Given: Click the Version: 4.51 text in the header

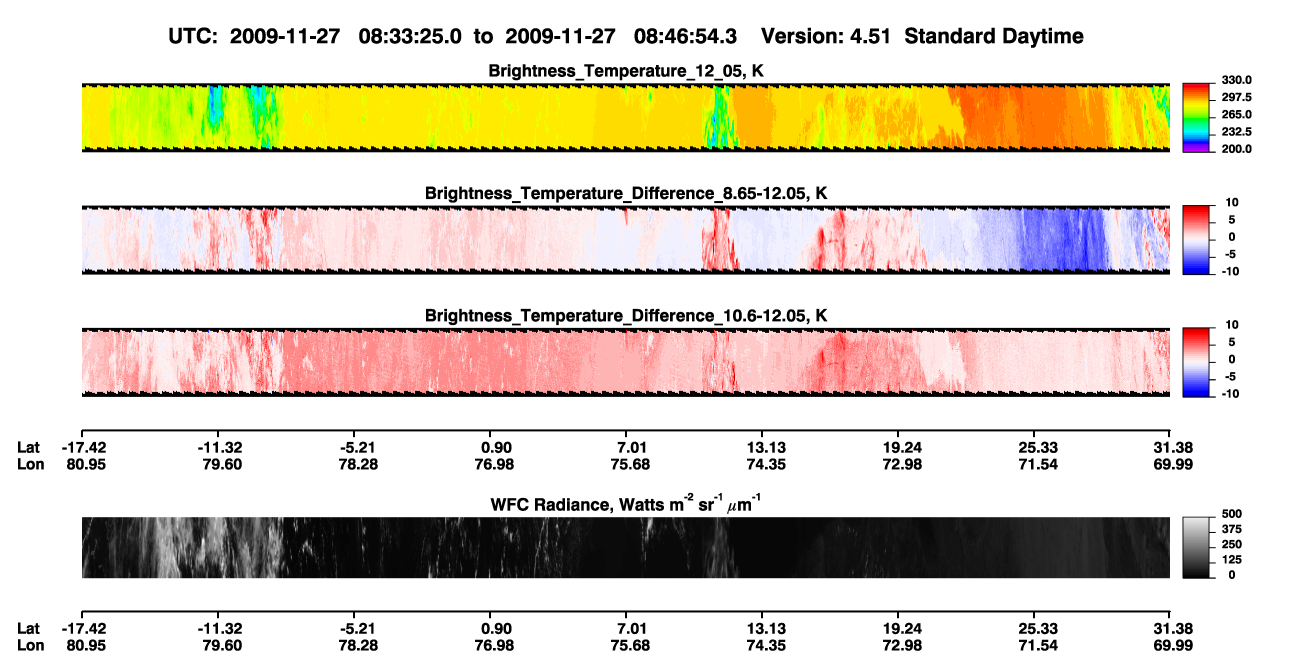Looking at the screenshot, I should [x=826, y=36].
